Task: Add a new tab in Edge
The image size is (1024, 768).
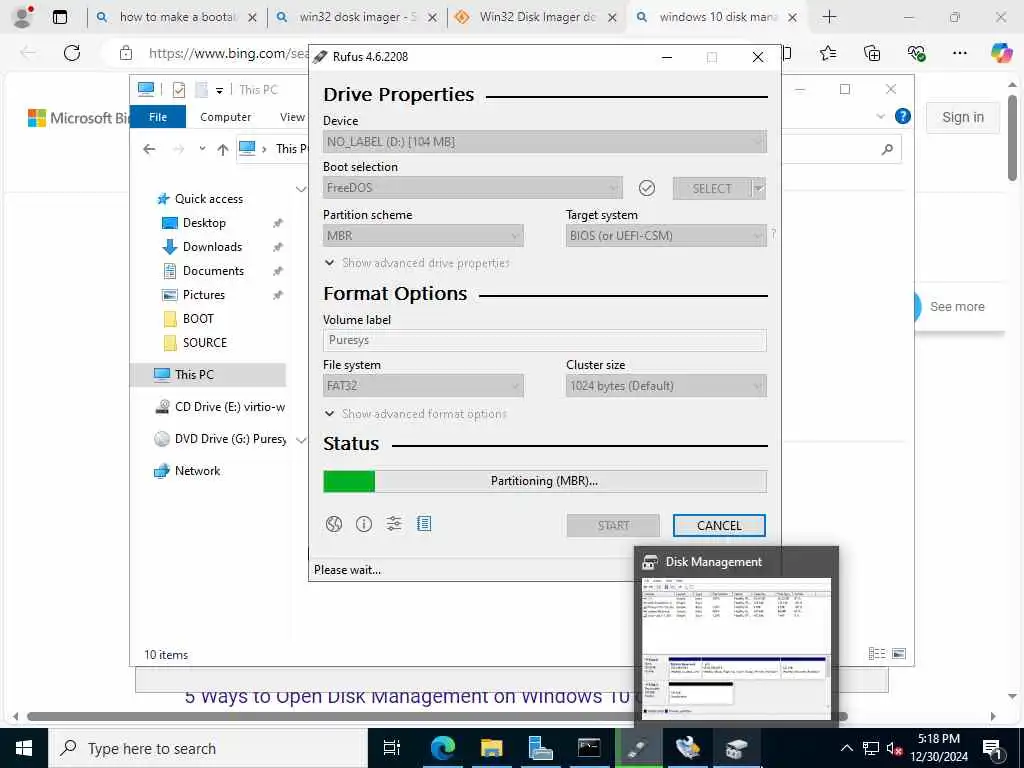Action: [x=829, y=17]
